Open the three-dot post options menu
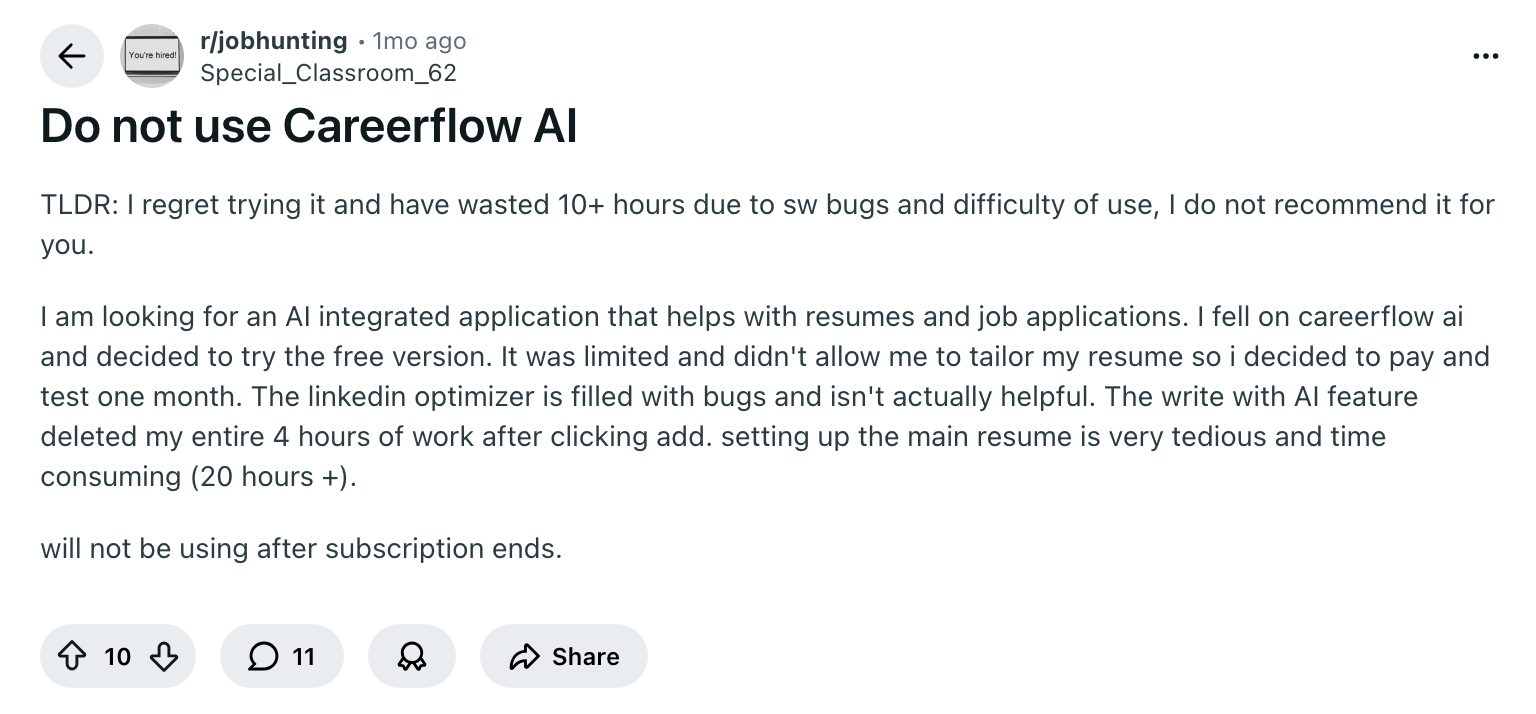This screenshot has width=1536, height=714. click(x=1486, y=56)
